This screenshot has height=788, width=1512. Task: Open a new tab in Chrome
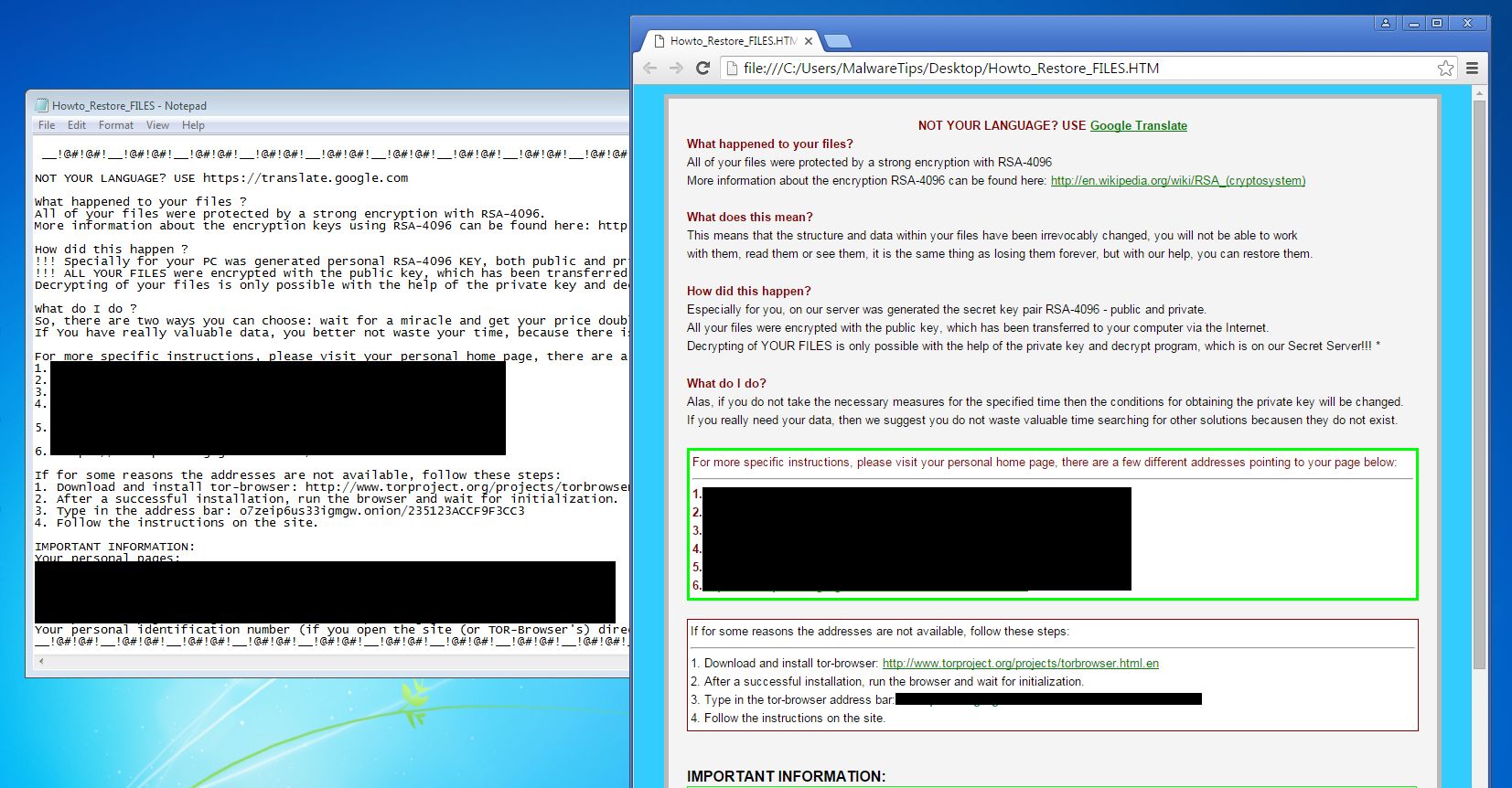[837, 41]
